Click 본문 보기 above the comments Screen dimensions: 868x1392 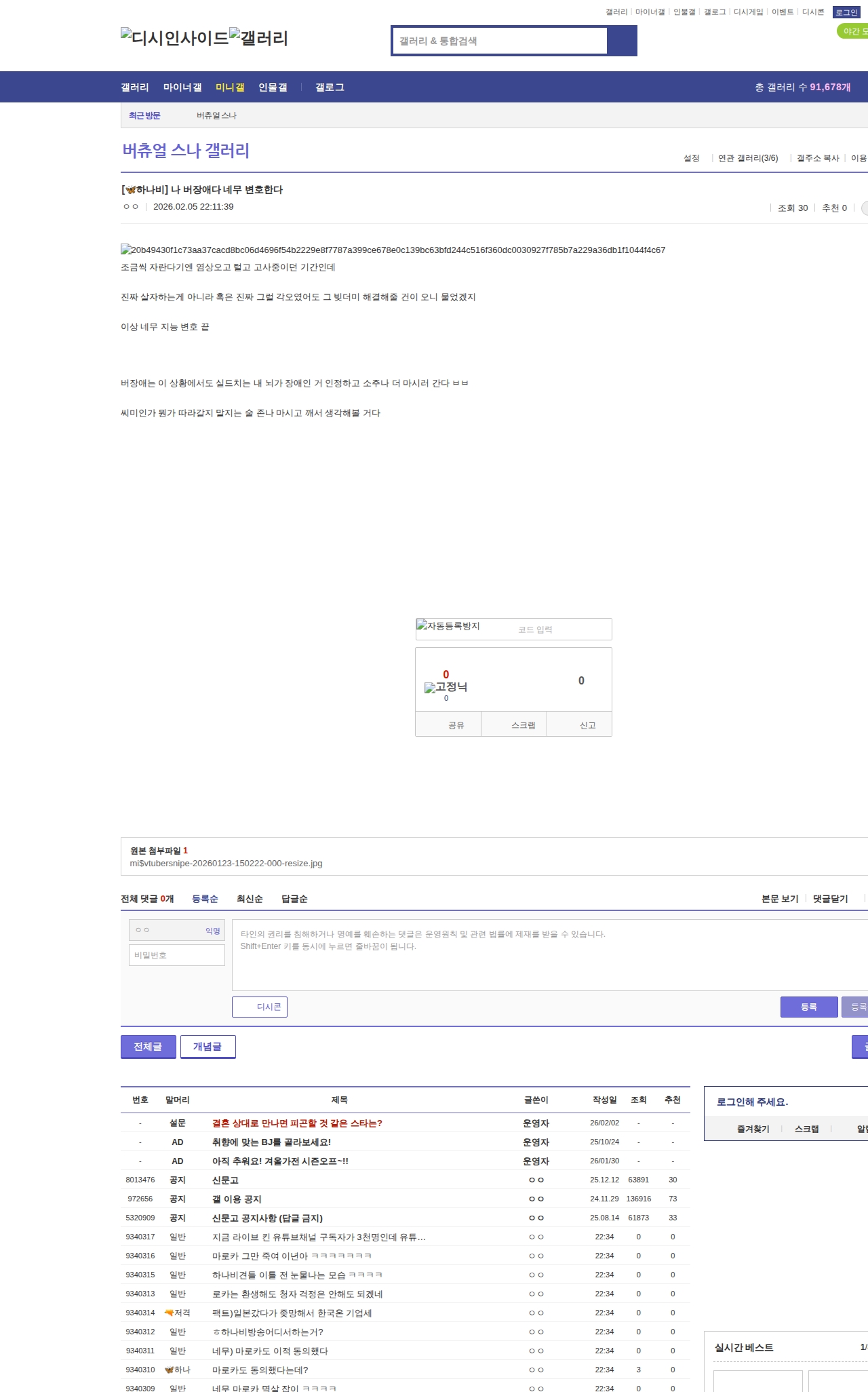[x=780, y=899]
